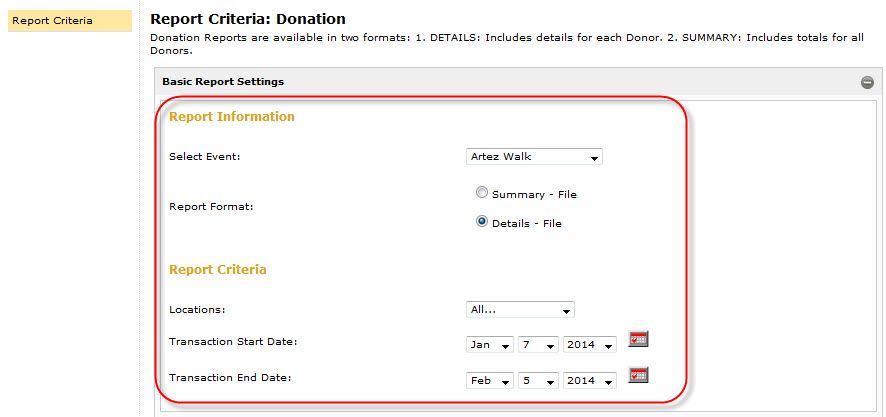Click the orange Report Information section heading

pos(232,117)
